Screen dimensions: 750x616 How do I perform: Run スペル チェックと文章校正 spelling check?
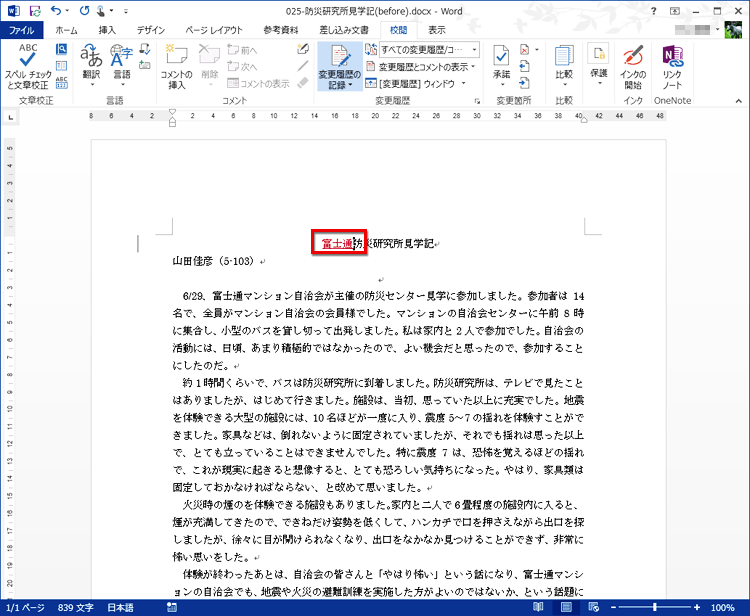28,66
